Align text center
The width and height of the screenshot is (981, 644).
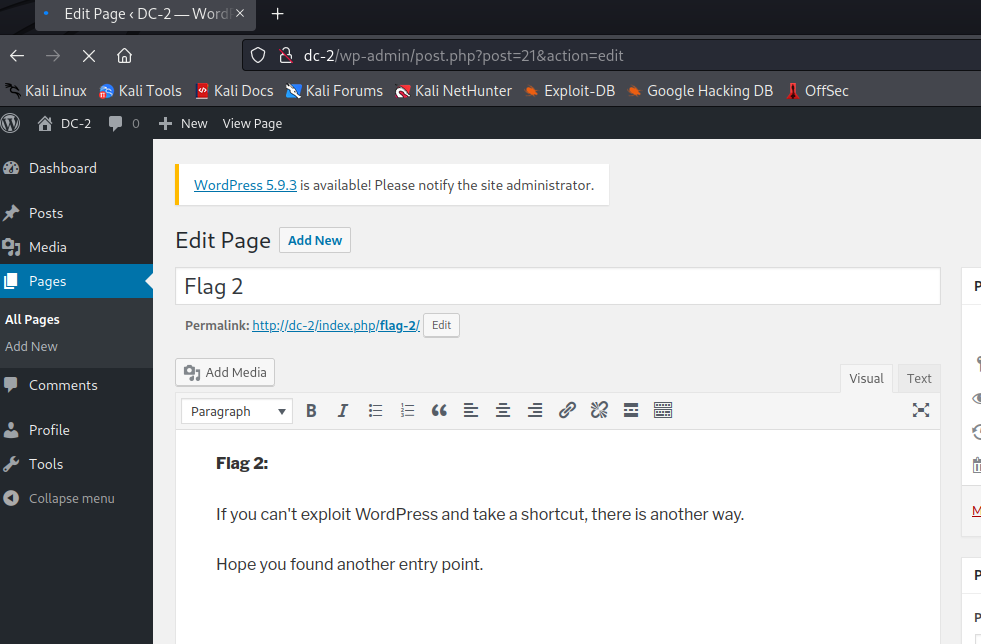[503, 411]
